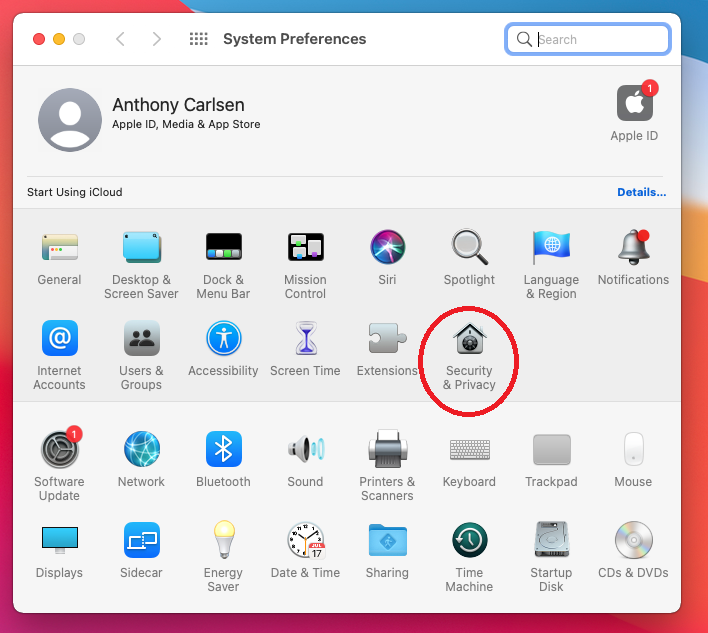708x633 pixels.
Task: Click 'Apple ID, Media & App Store' subtitle
Action: pos(186,124)
